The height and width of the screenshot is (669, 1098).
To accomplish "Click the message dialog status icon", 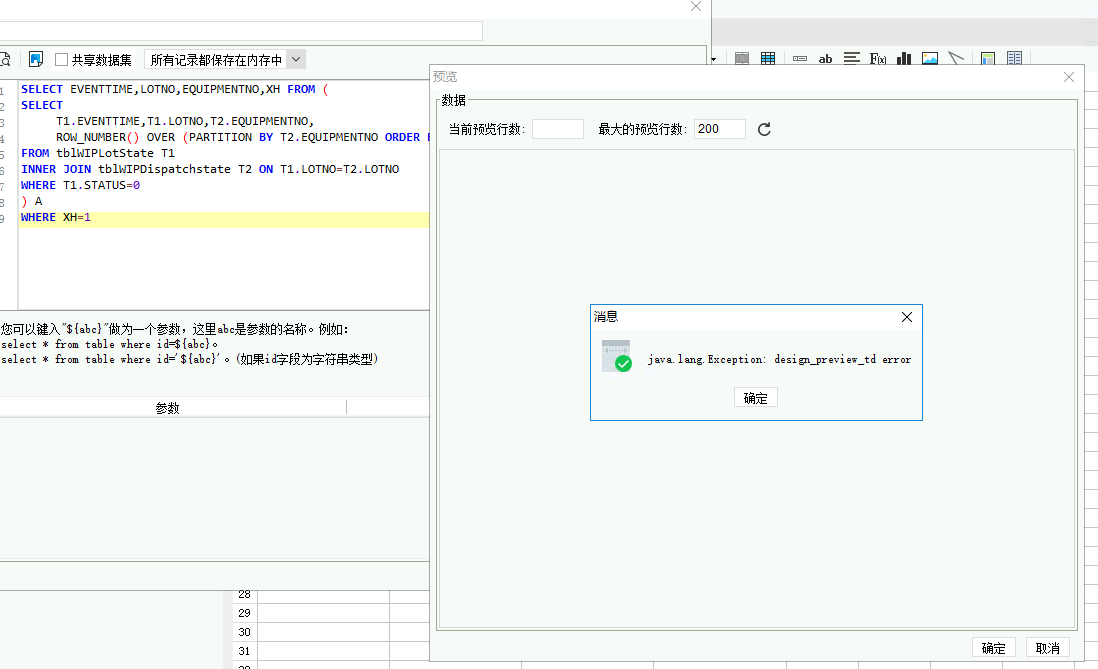I will click(617, 357).
